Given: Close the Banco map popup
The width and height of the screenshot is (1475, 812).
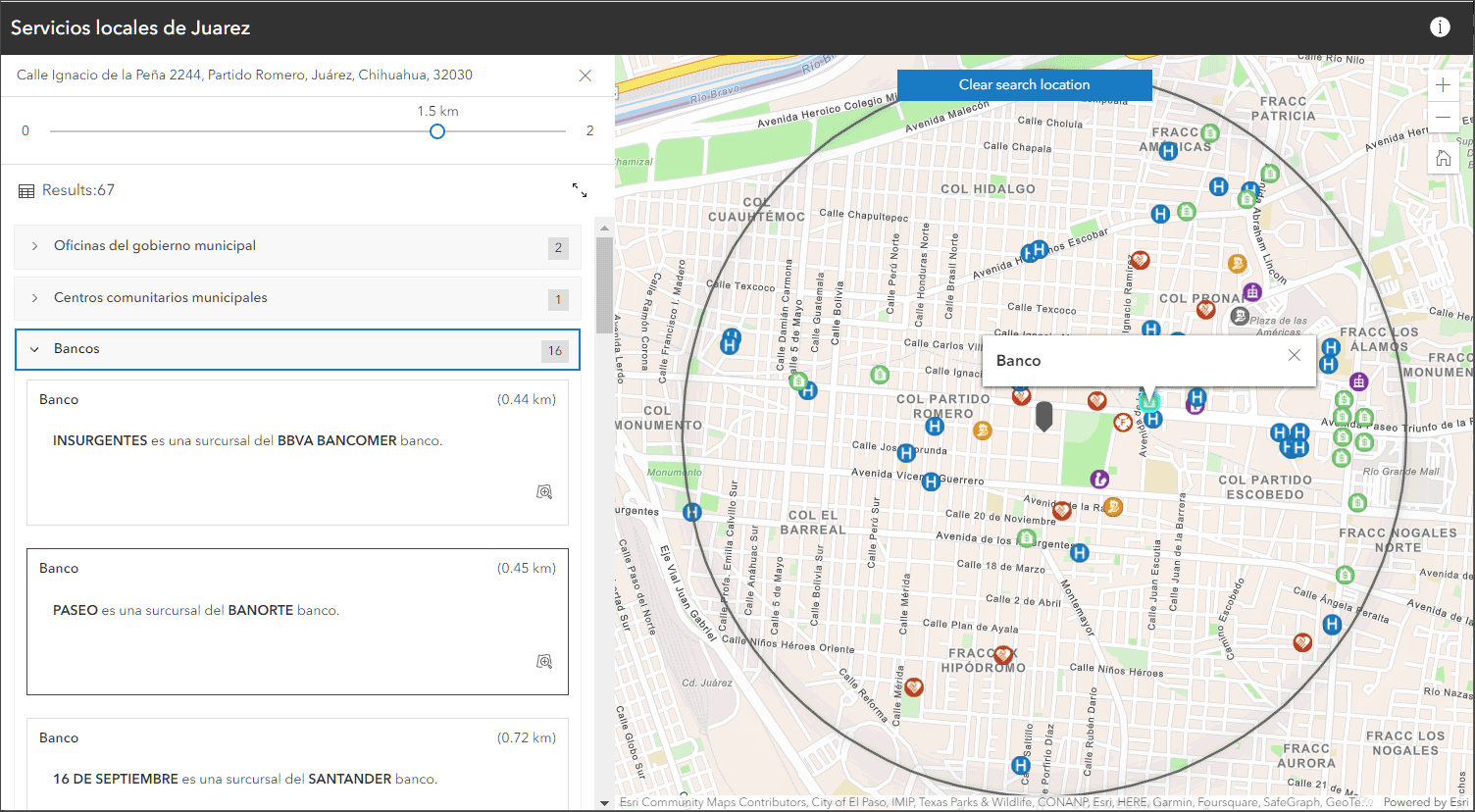Looking at the screenshot, I should (1295, 356).
